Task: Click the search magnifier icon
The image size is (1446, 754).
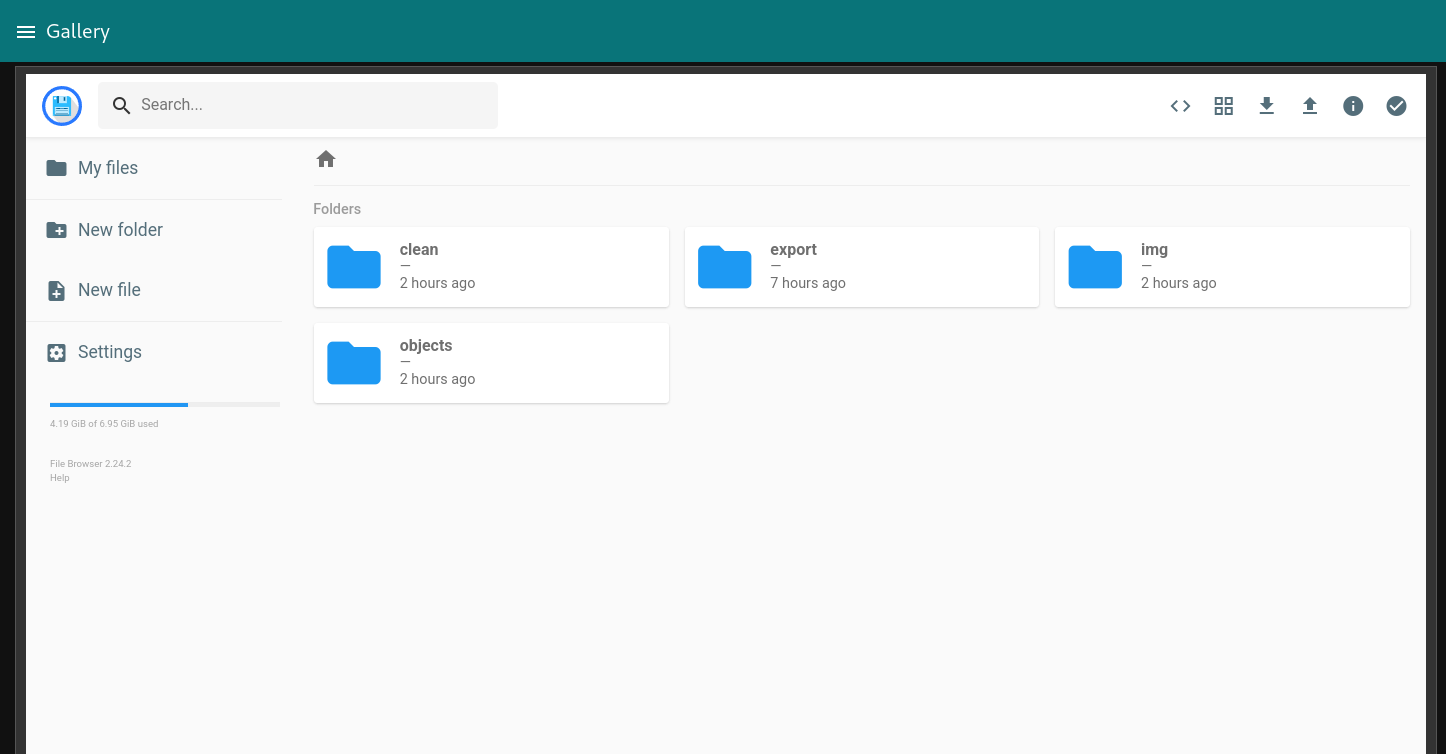Action: 122,106
